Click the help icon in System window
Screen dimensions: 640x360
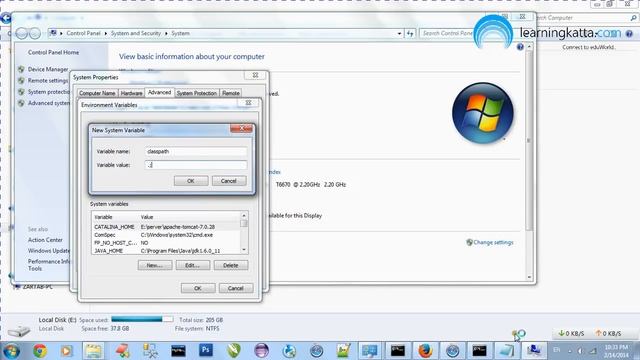(520, 47)
